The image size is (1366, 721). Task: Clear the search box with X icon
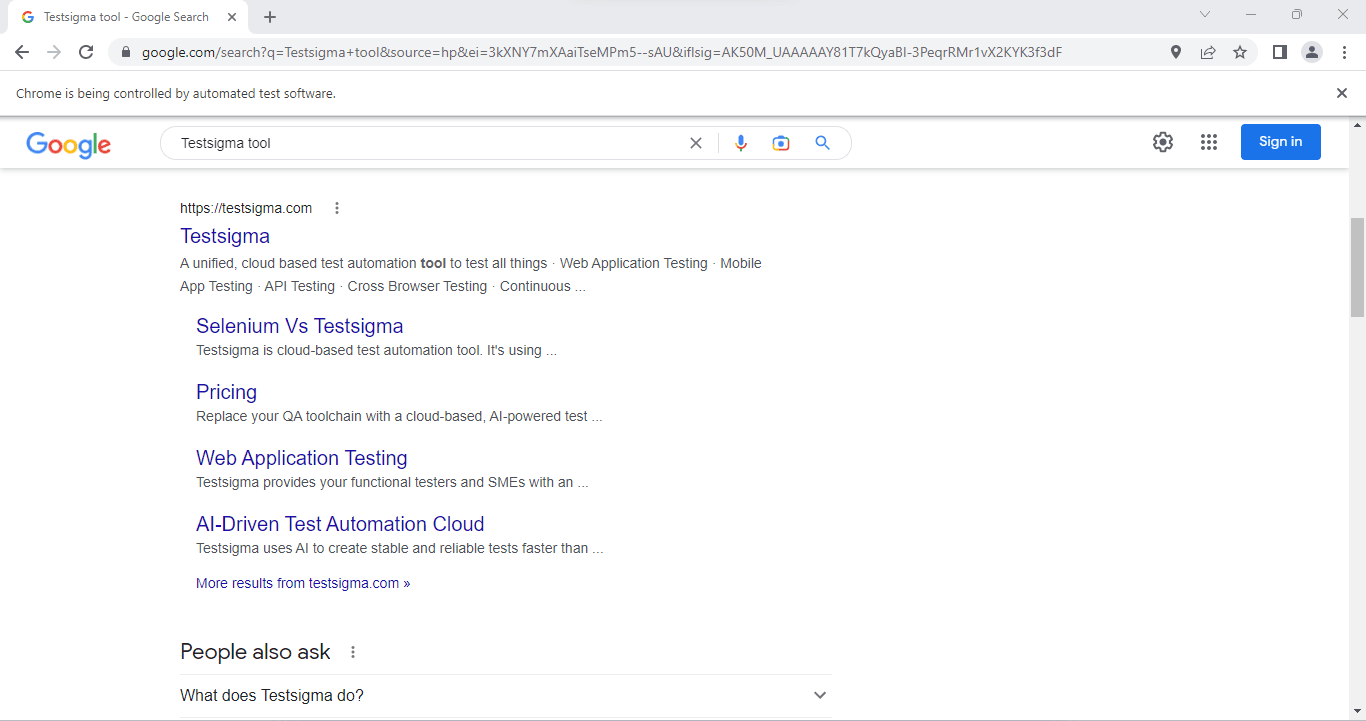coord(696,143)
